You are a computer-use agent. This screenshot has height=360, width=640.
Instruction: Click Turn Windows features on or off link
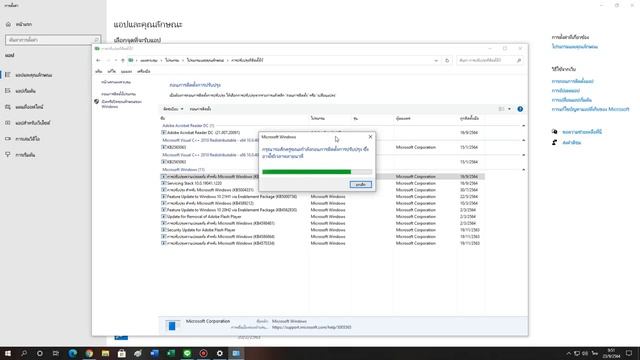click(x=122, y=104)
